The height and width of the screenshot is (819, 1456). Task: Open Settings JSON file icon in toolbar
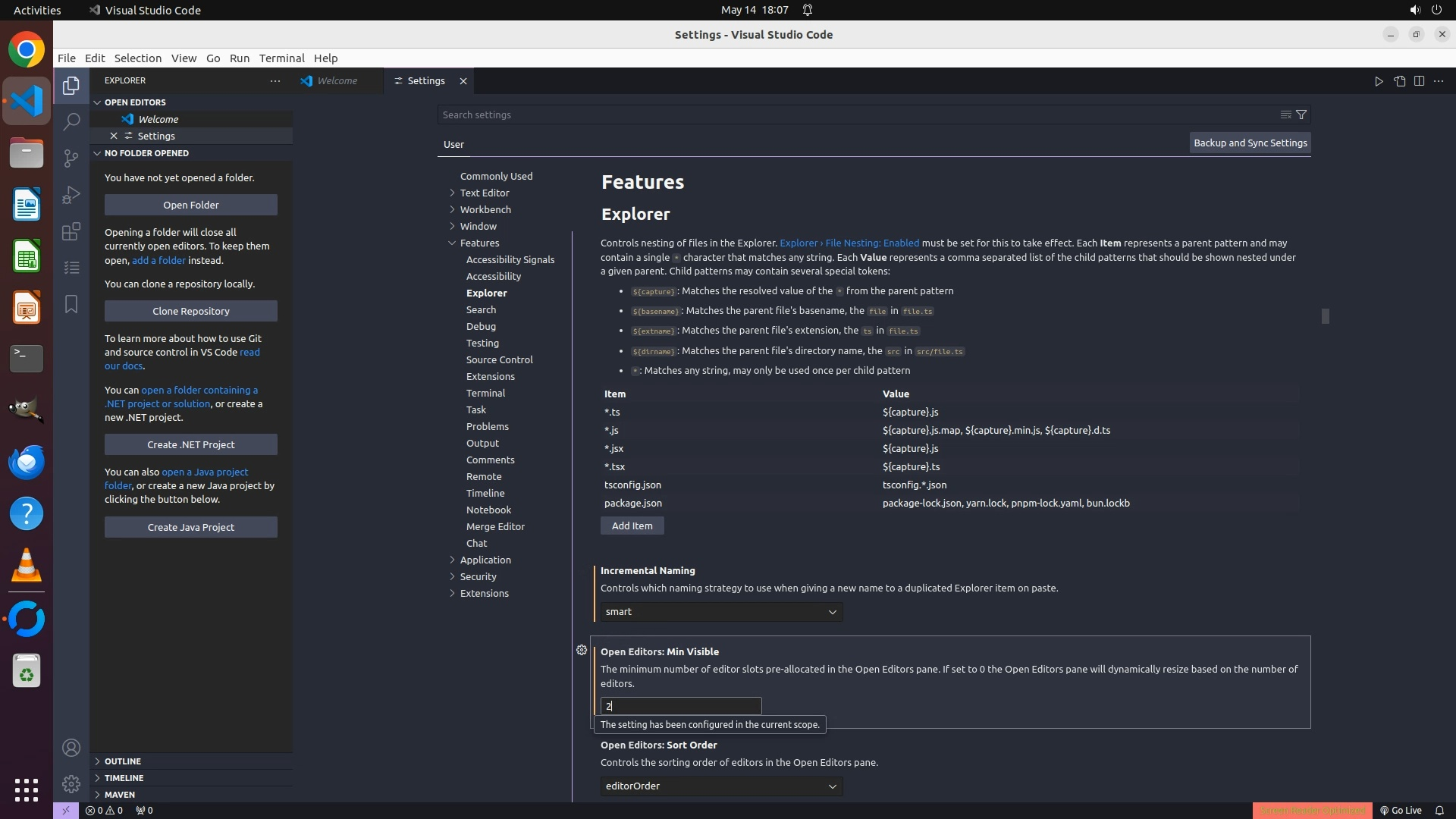[x=1399, y=81]
